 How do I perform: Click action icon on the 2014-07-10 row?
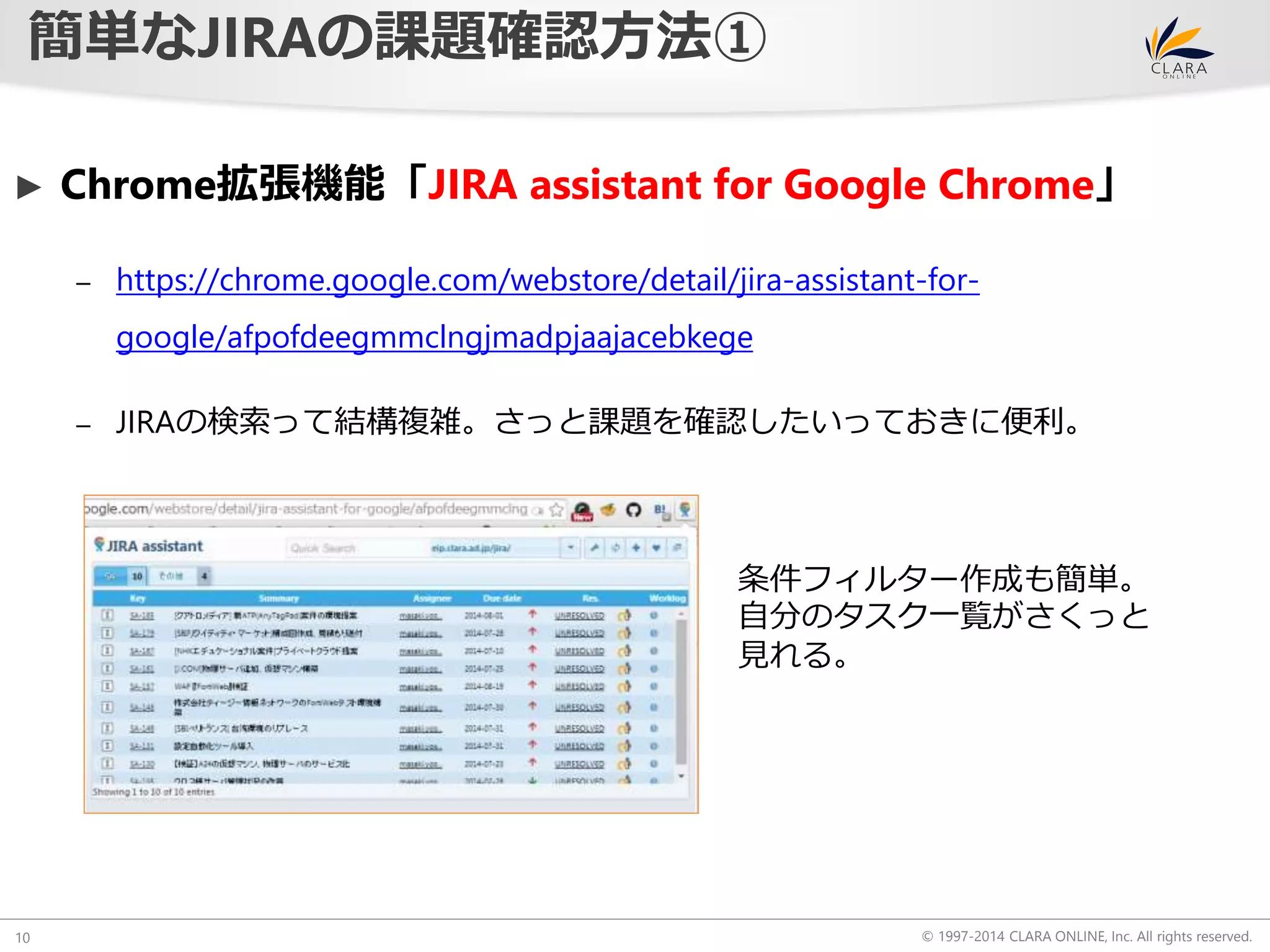[624, 651]
